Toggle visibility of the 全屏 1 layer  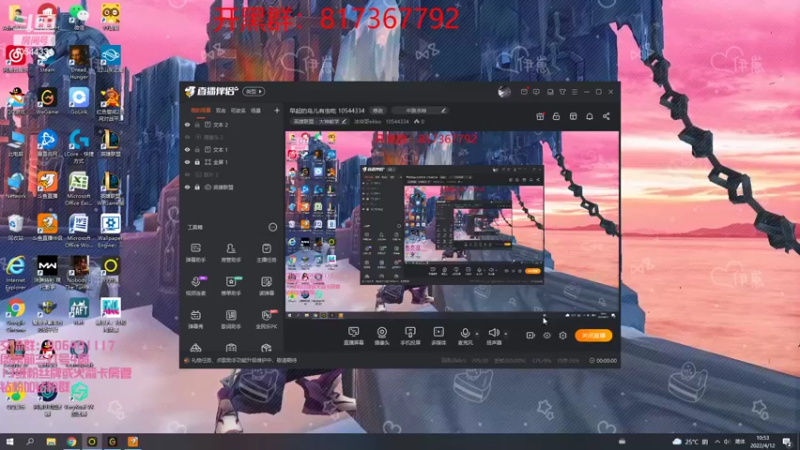click(187, 162)
